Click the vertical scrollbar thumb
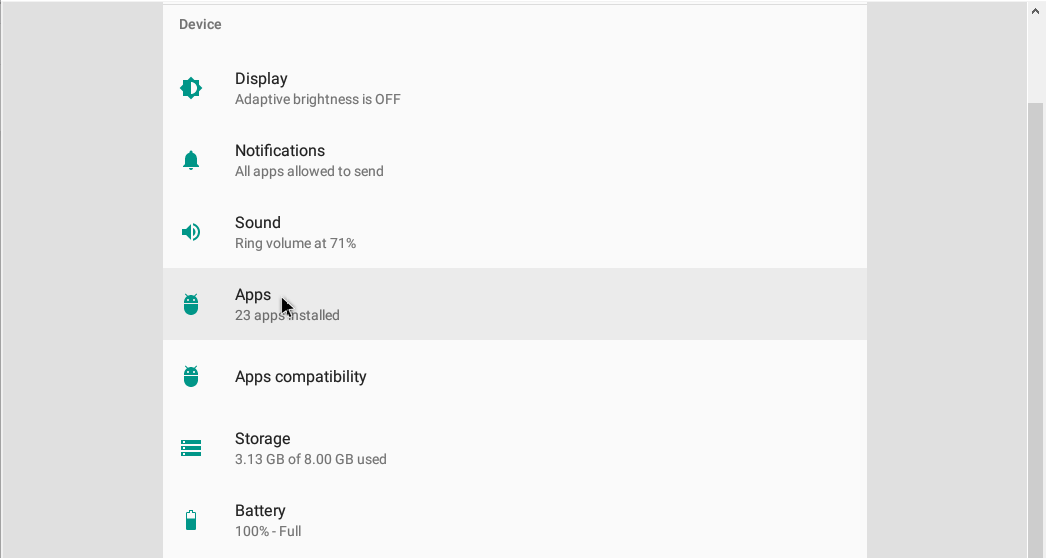The image size is (1046, 558). coord(1035,330)
